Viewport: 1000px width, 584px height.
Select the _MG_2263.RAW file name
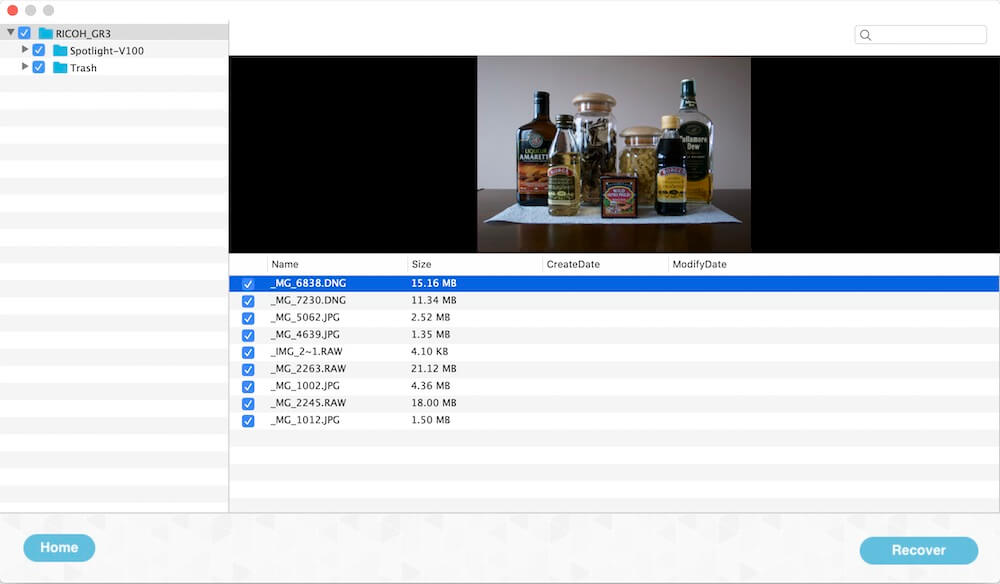click(308, 369)
